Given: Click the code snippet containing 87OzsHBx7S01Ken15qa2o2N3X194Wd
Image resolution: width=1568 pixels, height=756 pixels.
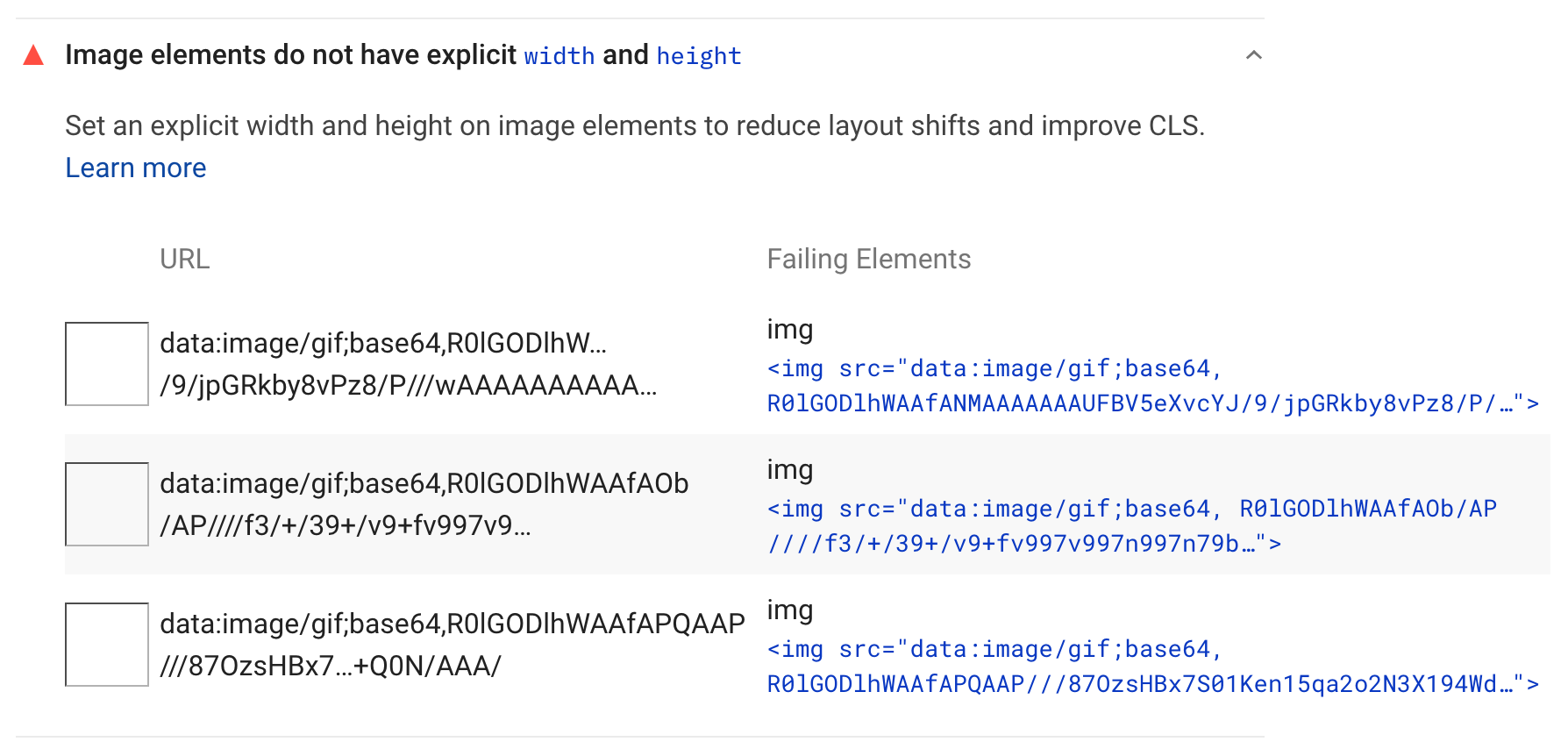Looking at the screenshot, I should click(x=1153, y=667).
